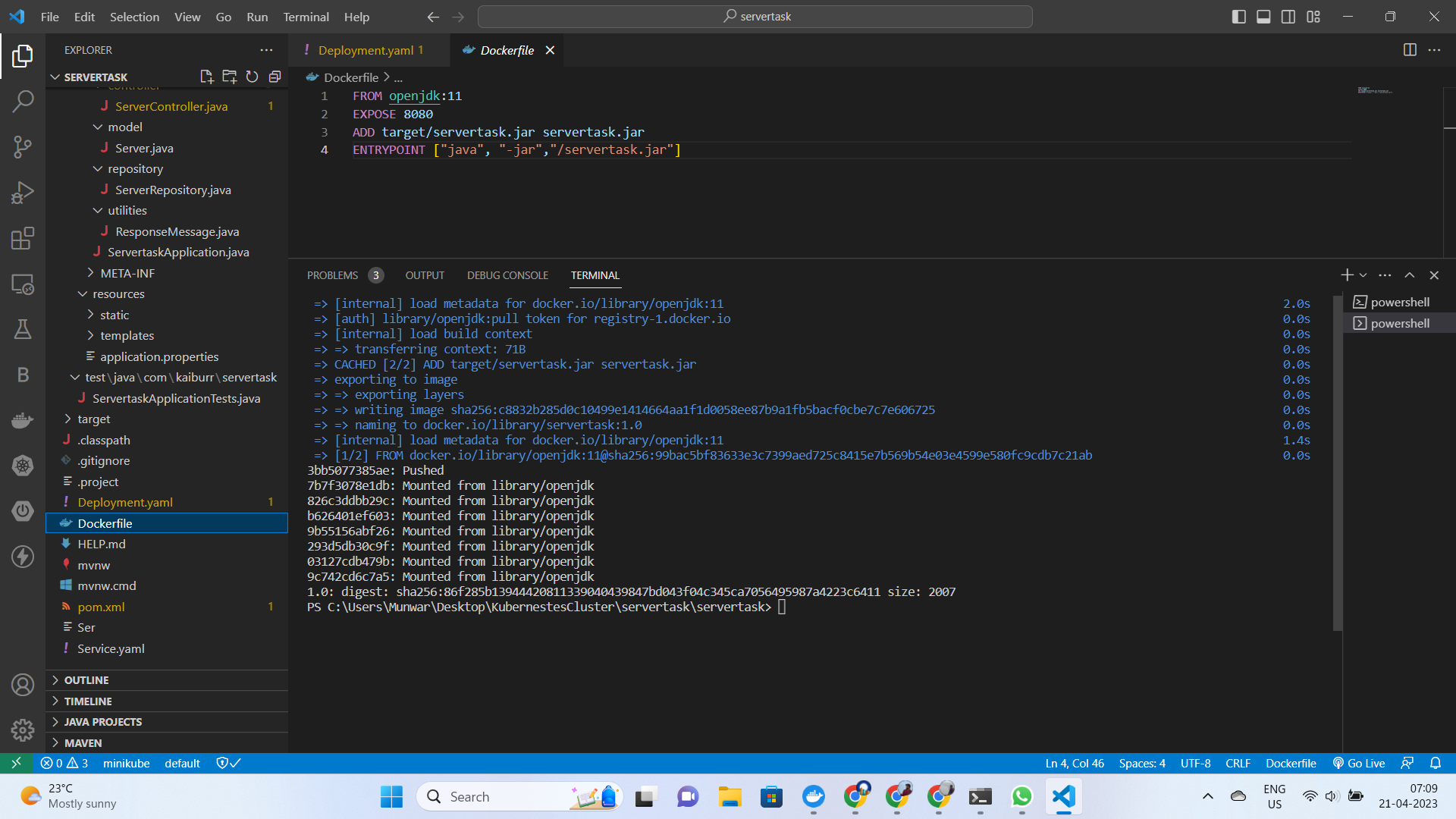Viewport: 1456px width, 819px height.
Task: Open the Testing view
Action: pyautogui.click(x=23, y=328)
